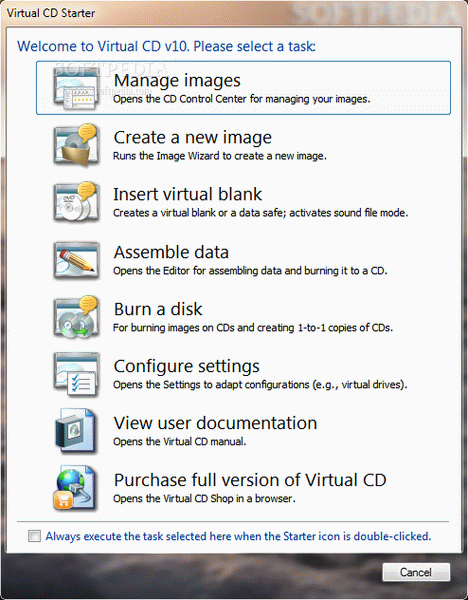Open the Configure settings checklist icon
The image size is (468, 600).
click(77, 374)
